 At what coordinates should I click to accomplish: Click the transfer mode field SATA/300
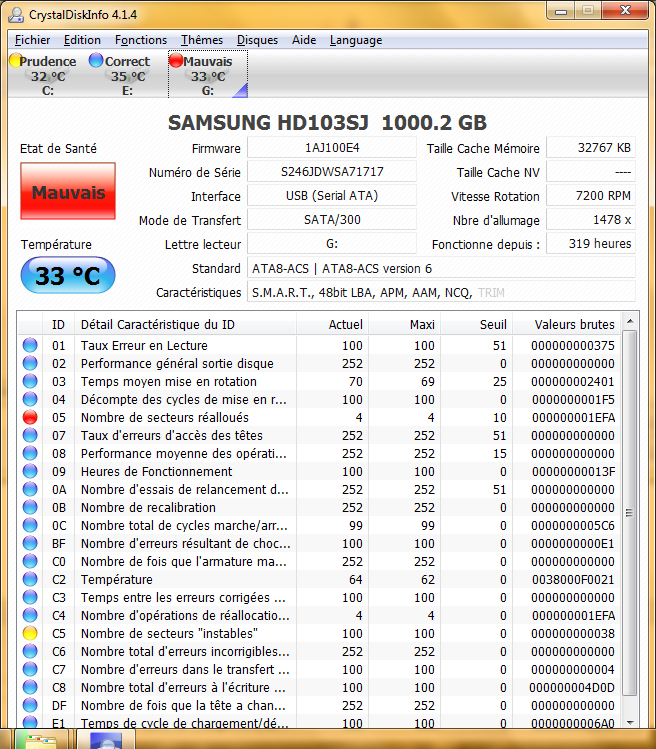tap(332, 220)
